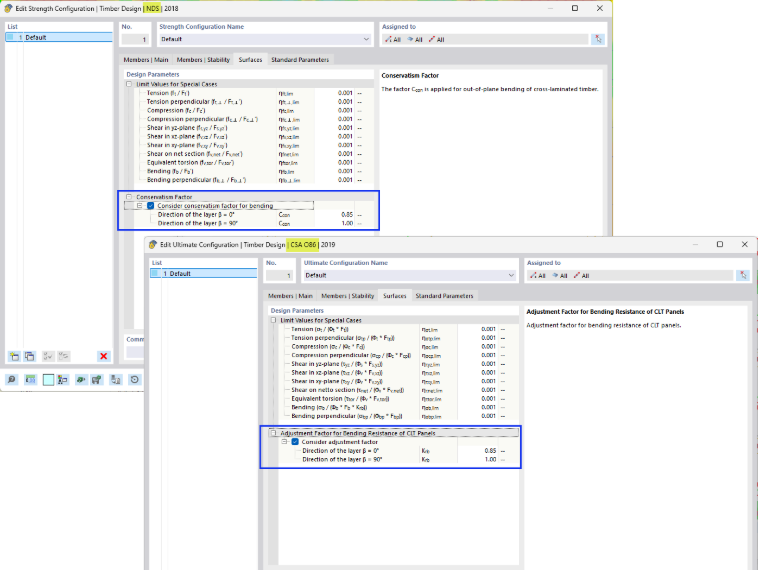Collapse Limit Values for Special Cases in NDS
Screen dimensions: 760x570
click(129, 84)
